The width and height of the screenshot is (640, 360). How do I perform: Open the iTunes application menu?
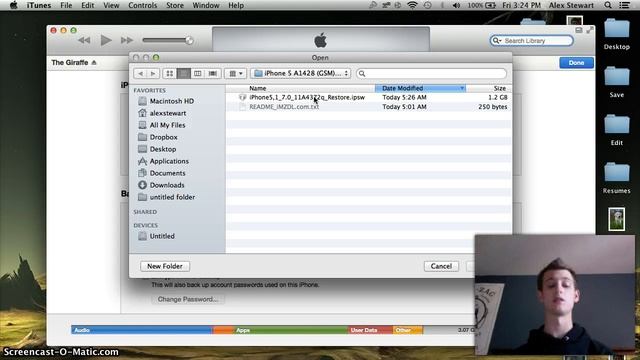click(39, 5)
